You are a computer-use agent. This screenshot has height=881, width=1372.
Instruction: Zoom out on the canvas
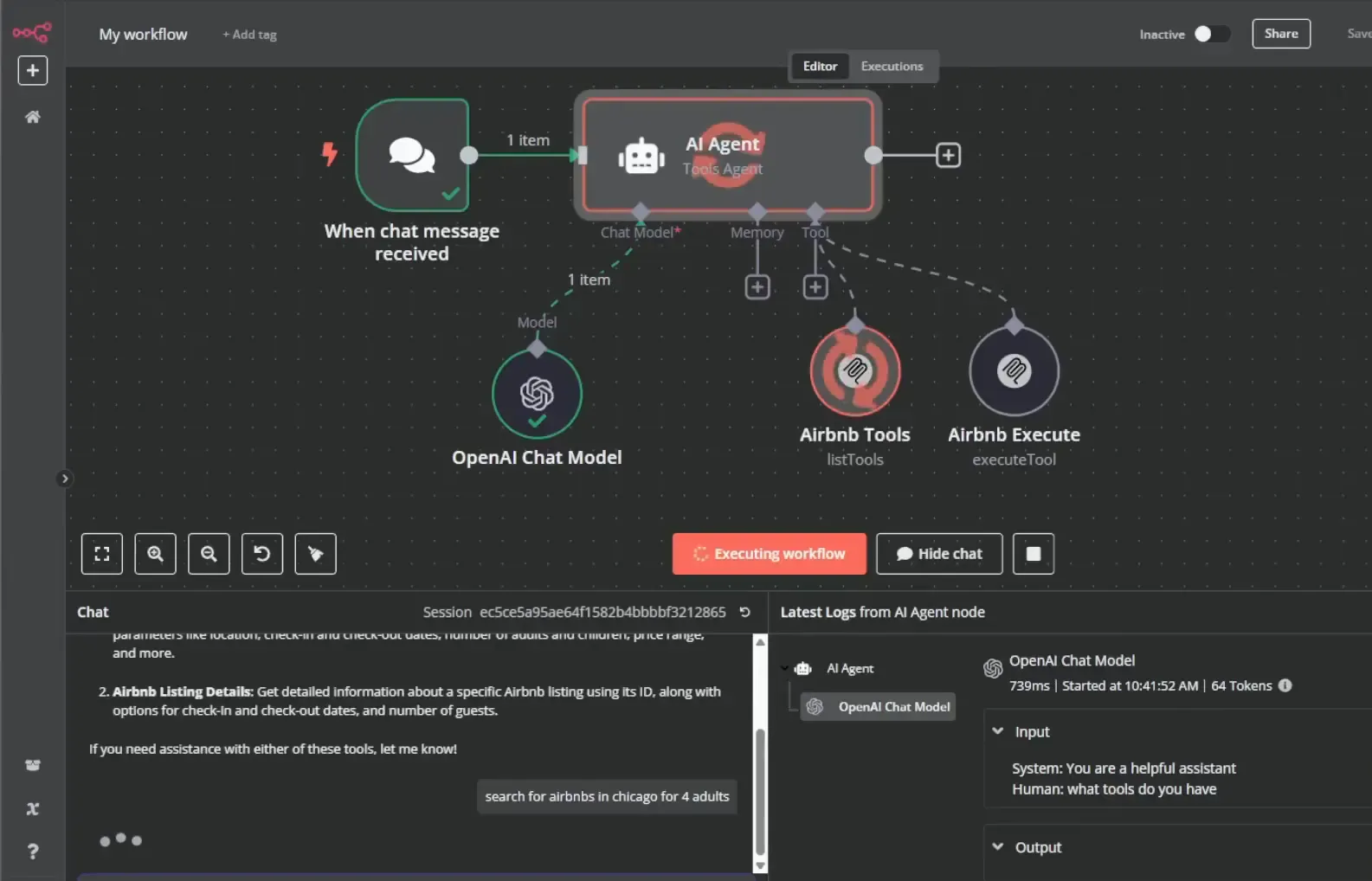209,554
